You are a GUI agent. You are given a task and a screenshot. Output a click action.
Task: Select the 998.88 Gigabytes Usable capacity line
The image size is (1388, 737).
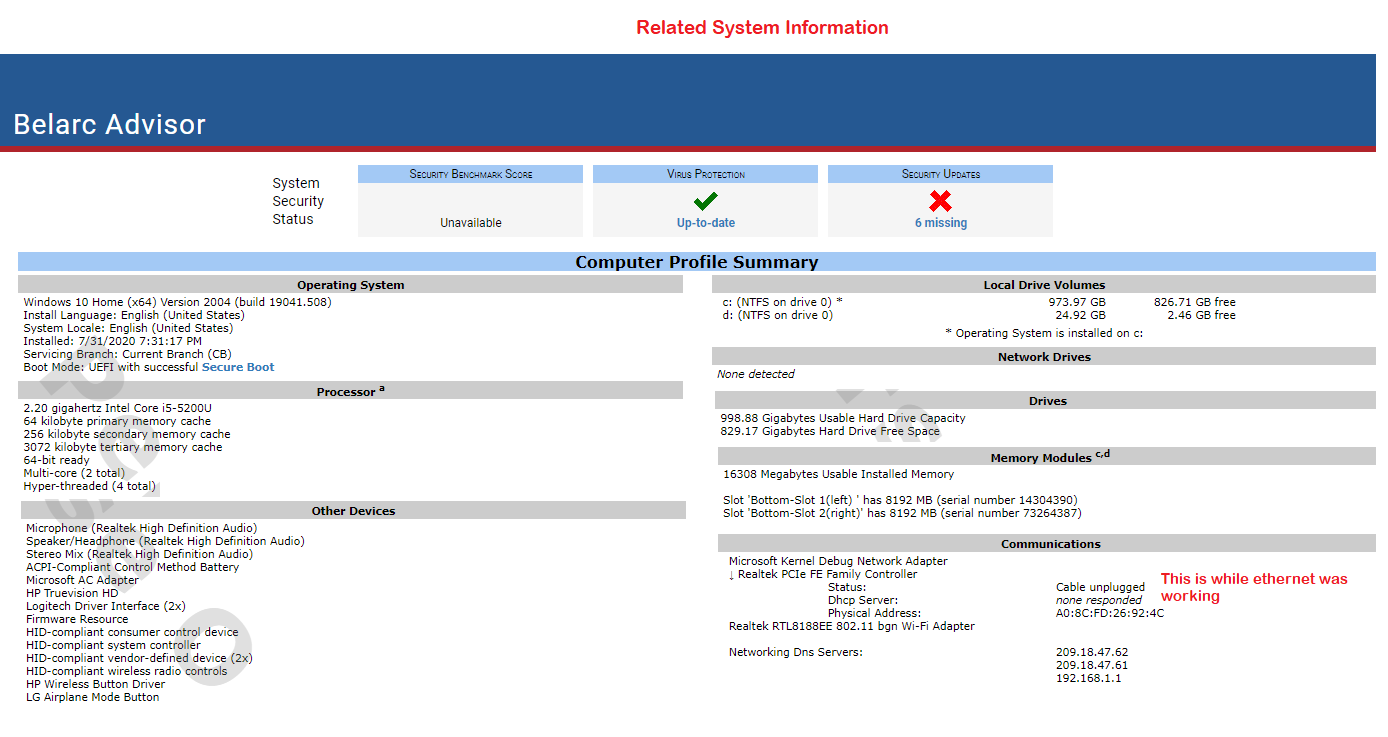tap(843, 418)
